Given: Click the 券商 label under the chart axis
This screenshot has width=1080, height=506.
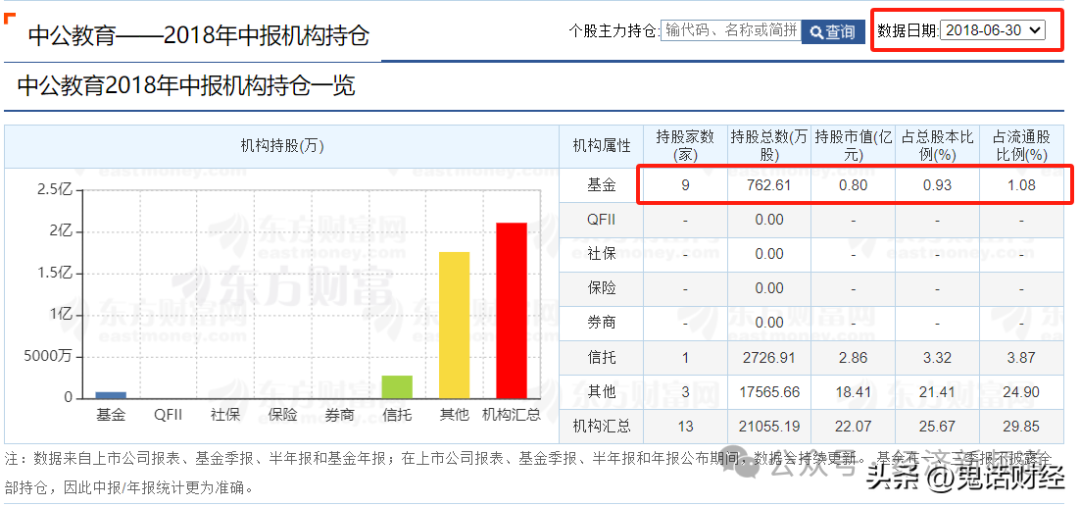Looking at the screenshot, I should (x=340, y=415).
